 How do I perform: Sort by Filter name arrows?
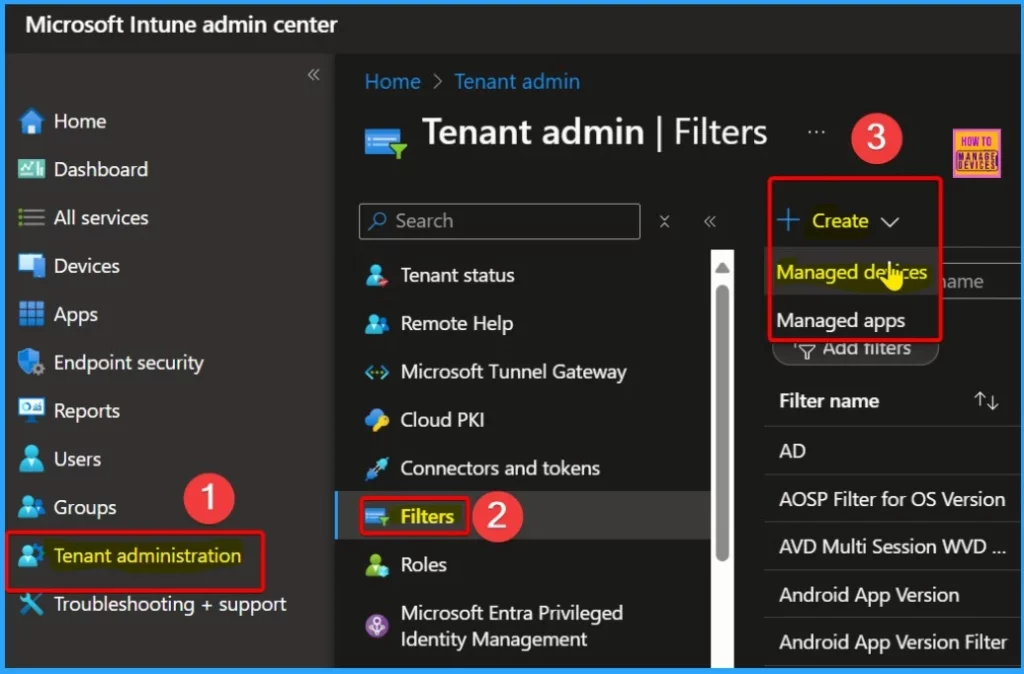click(x=985, y=400)
